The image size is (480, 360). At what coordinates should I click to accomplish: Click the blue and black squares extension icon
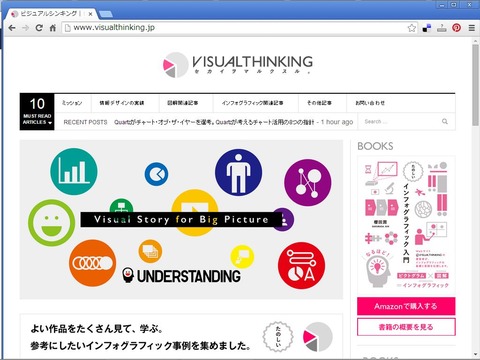point(427,28)
